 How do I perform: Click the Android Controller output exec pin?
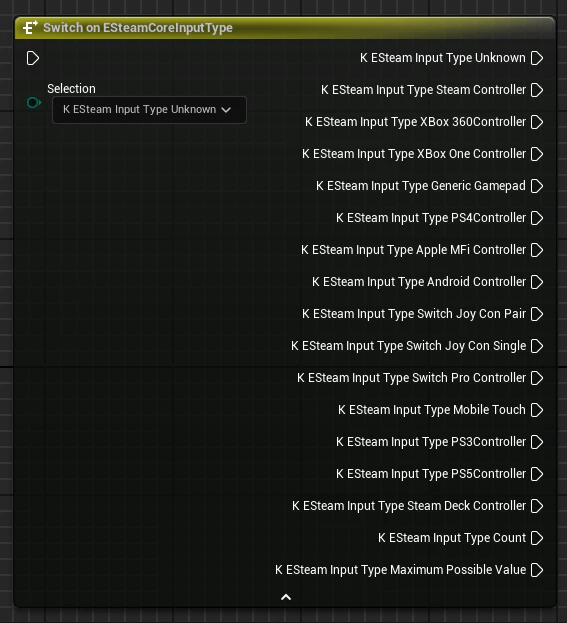(x=537, y=282)
